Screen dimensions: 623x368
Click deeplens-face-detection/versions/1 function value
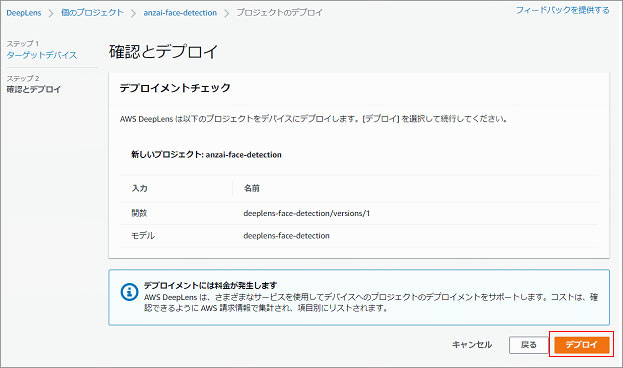[x=307, y=213]
